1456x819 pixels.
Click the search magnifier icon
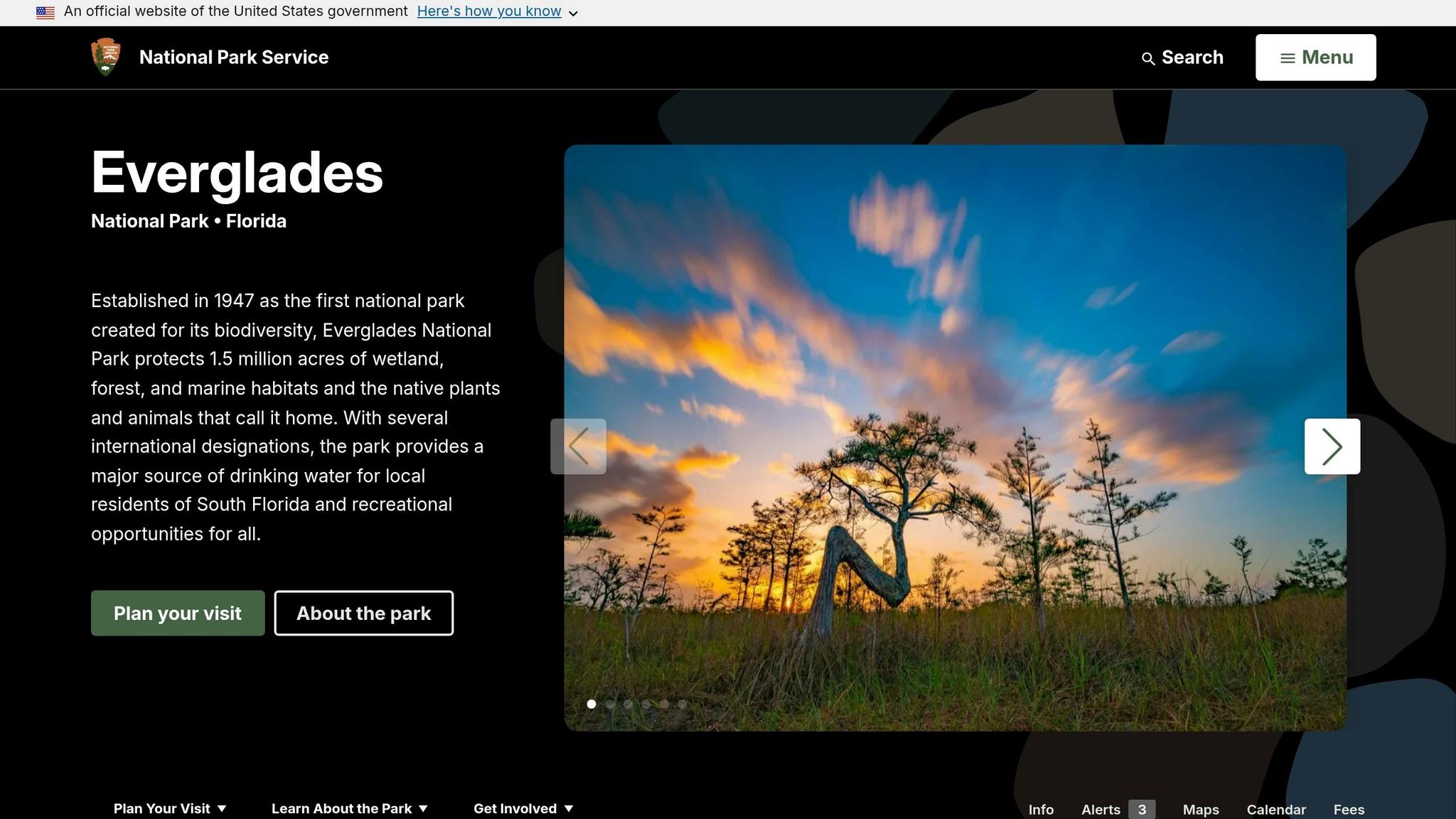1147,59
